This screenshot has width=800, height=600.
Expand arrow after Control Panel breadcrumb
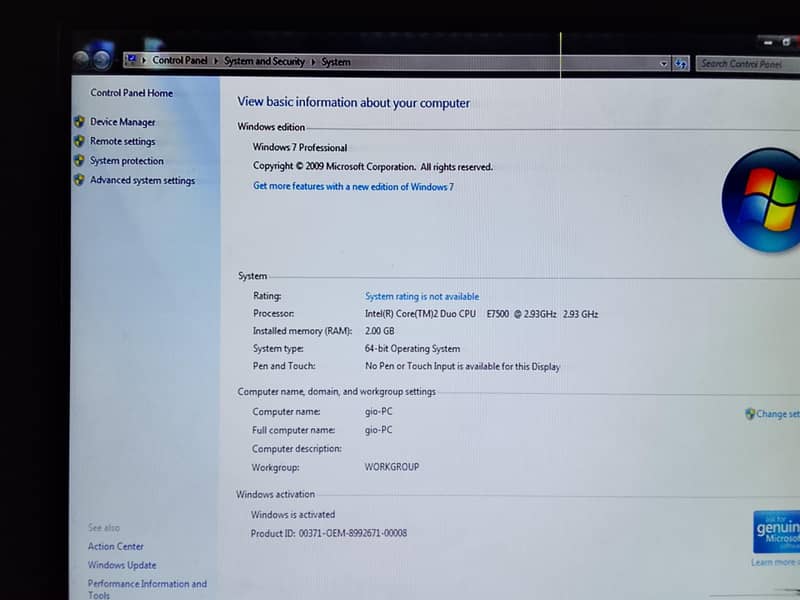tap(216, 61)
